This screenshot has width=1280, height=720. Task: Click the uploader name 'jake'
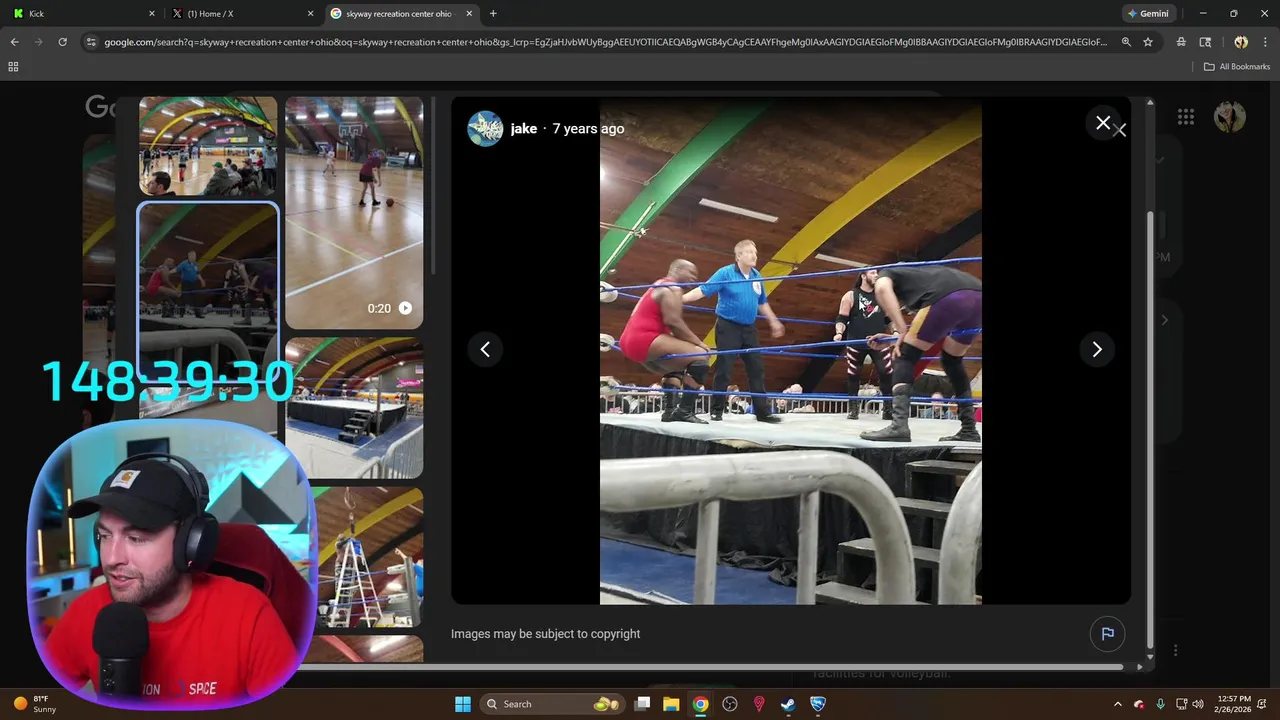coord(524,129)
